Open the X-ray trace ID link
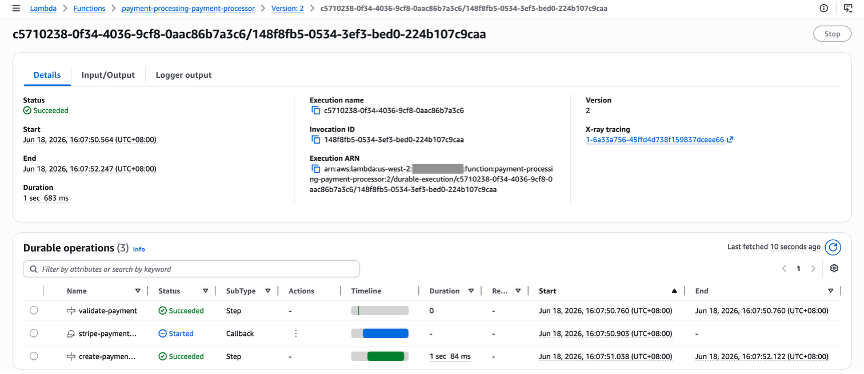This screenshot has width=864, height=374. coord(655,140)
